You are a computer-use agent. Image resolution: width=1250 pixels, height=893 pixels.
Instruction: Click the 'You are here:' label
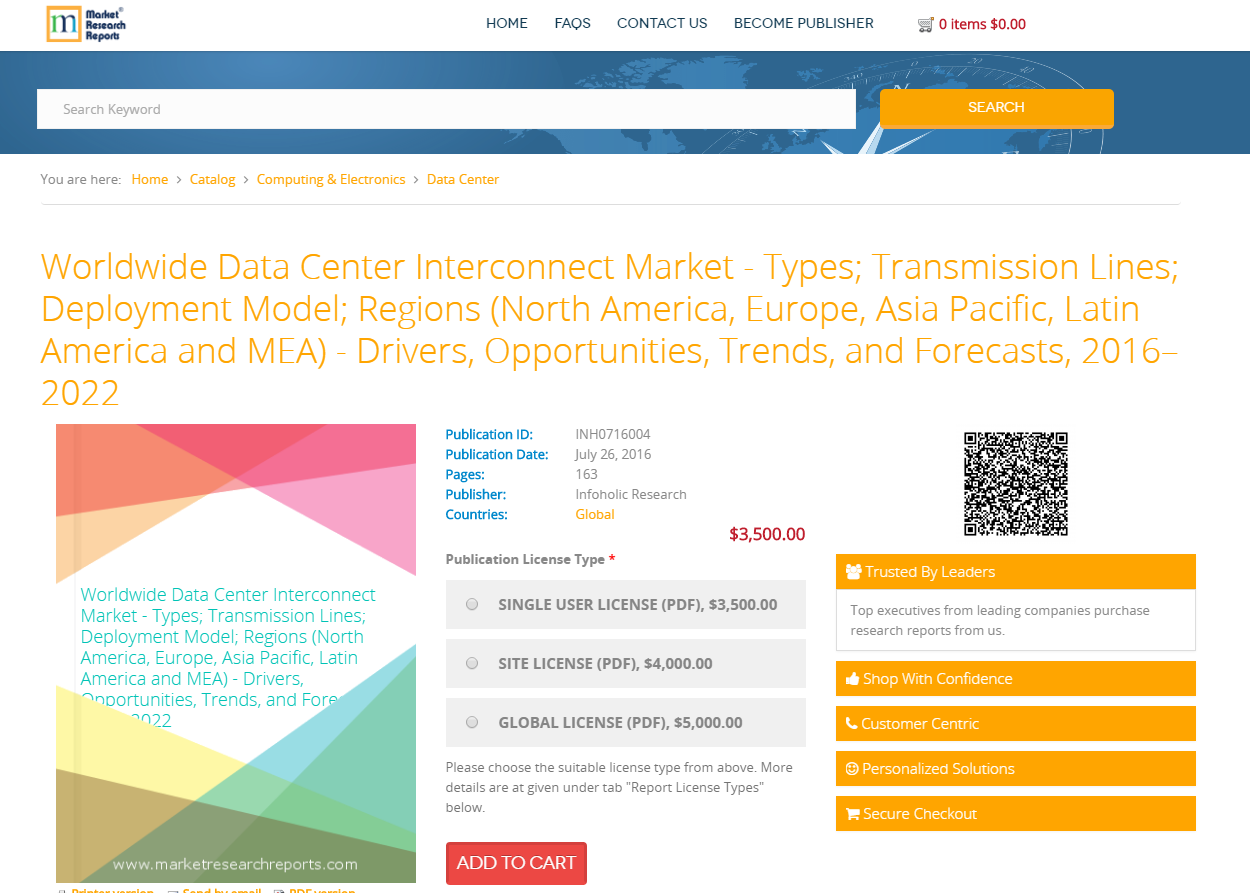(81, 179)
